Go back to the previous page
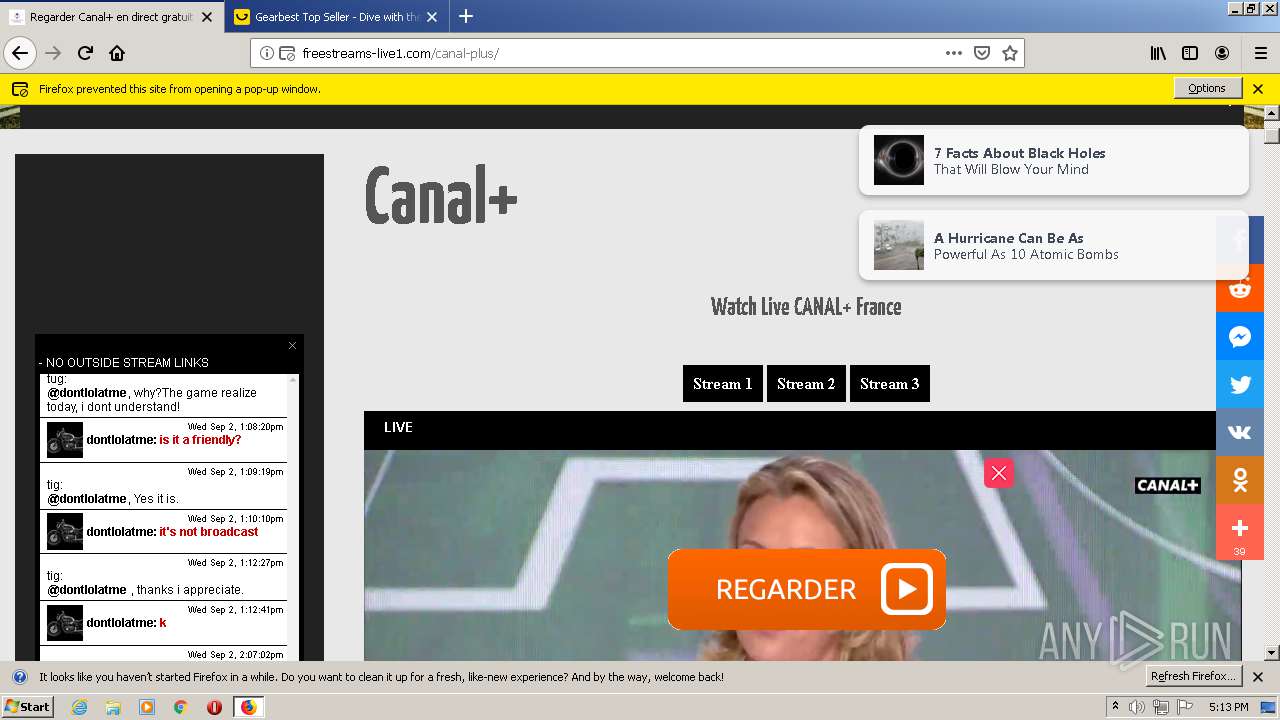 [20, 53]
